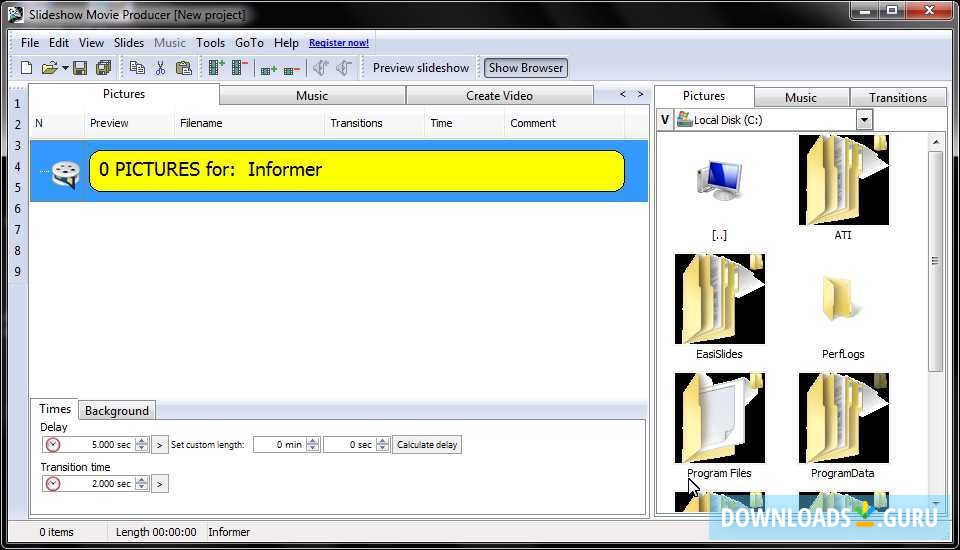The width and height of the screenshot is (960, 550).
Task: Click the second grayed speaker music icon
Action: pos(344,68)
